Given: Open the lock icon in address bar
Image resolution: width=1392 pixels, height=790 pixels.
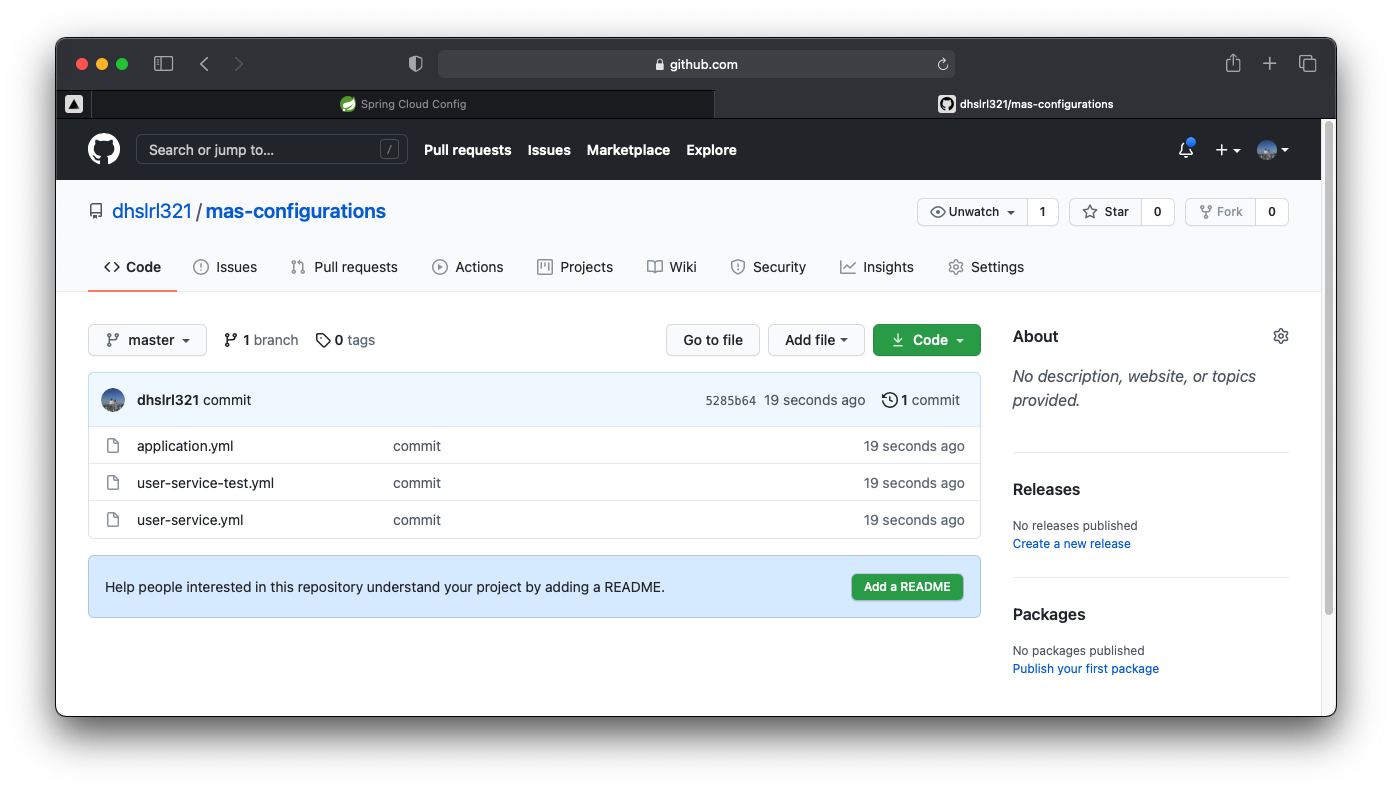Looking at the screenshot, I should point(660,64).
